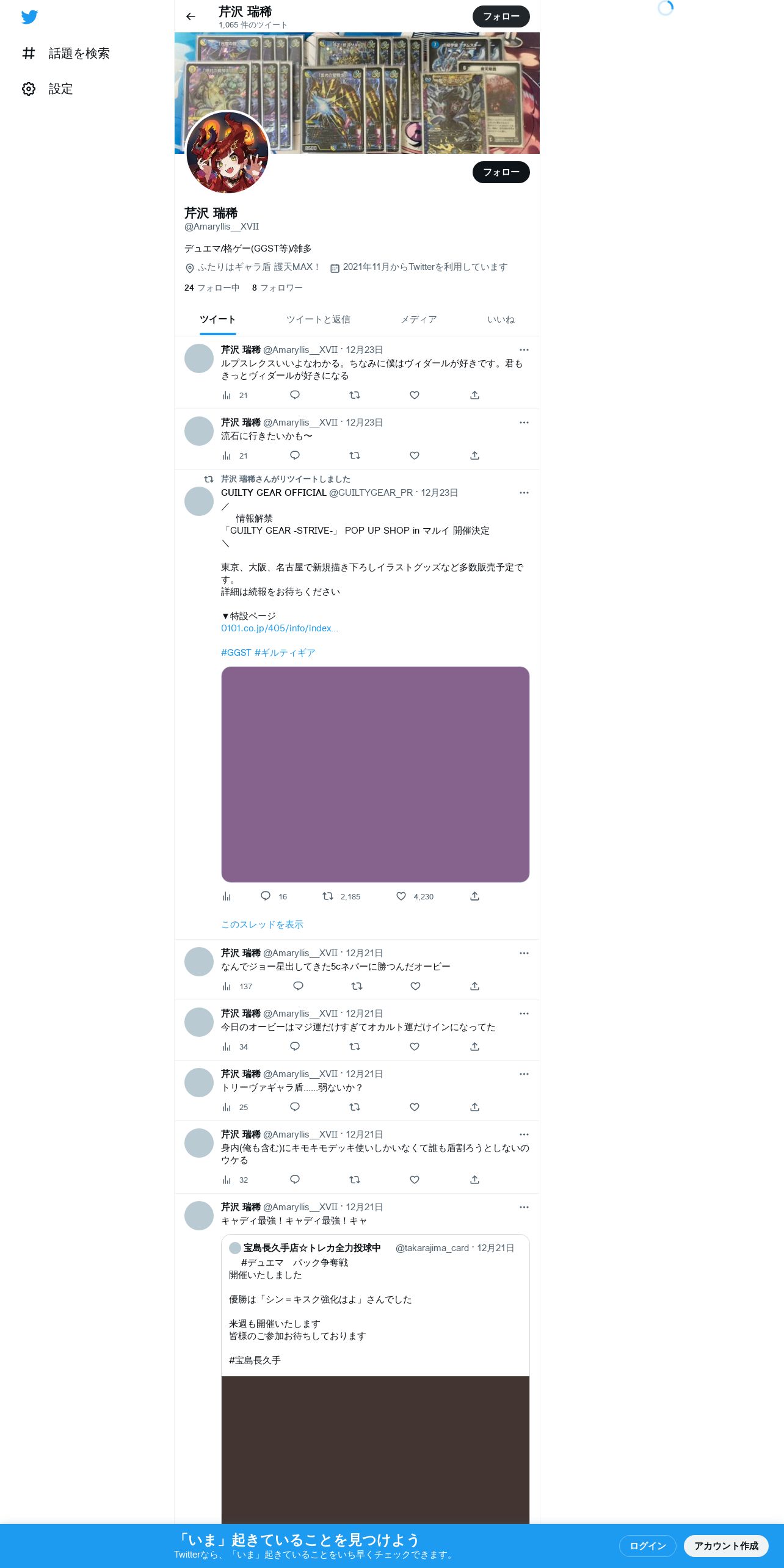Open the settings gear in sidebar
Viewport: 784px width, 1568px height.
pos(29,89)
